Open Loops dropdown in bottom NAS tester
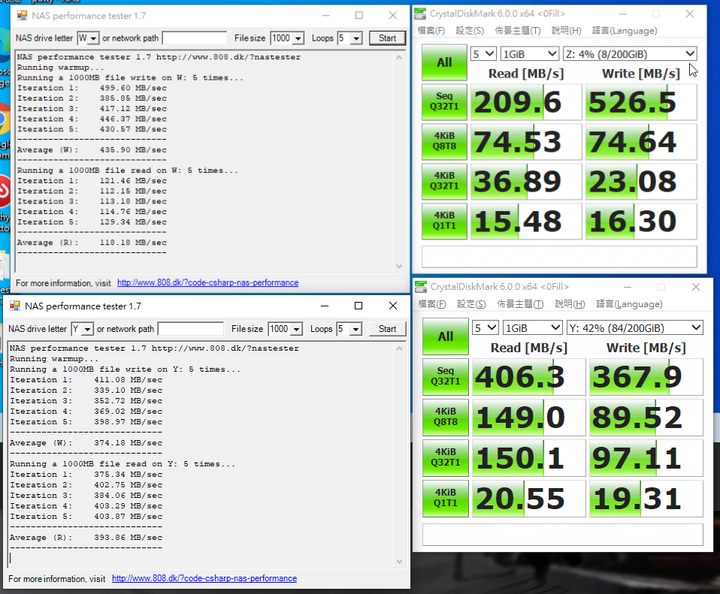This screenshot has width=720, height=594. pos(355,329)
